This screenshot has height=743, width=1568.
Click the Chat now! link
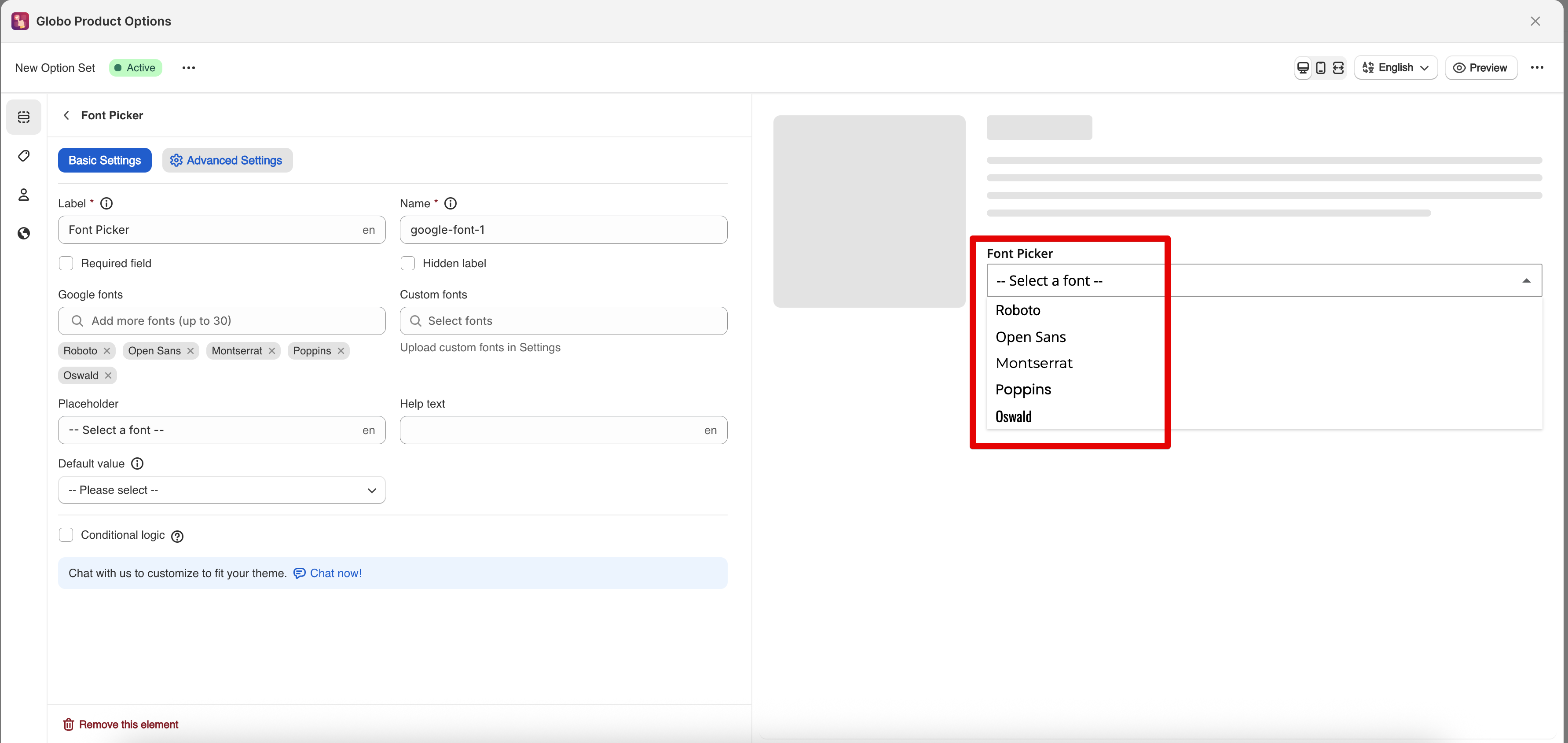tap(335, 573)
